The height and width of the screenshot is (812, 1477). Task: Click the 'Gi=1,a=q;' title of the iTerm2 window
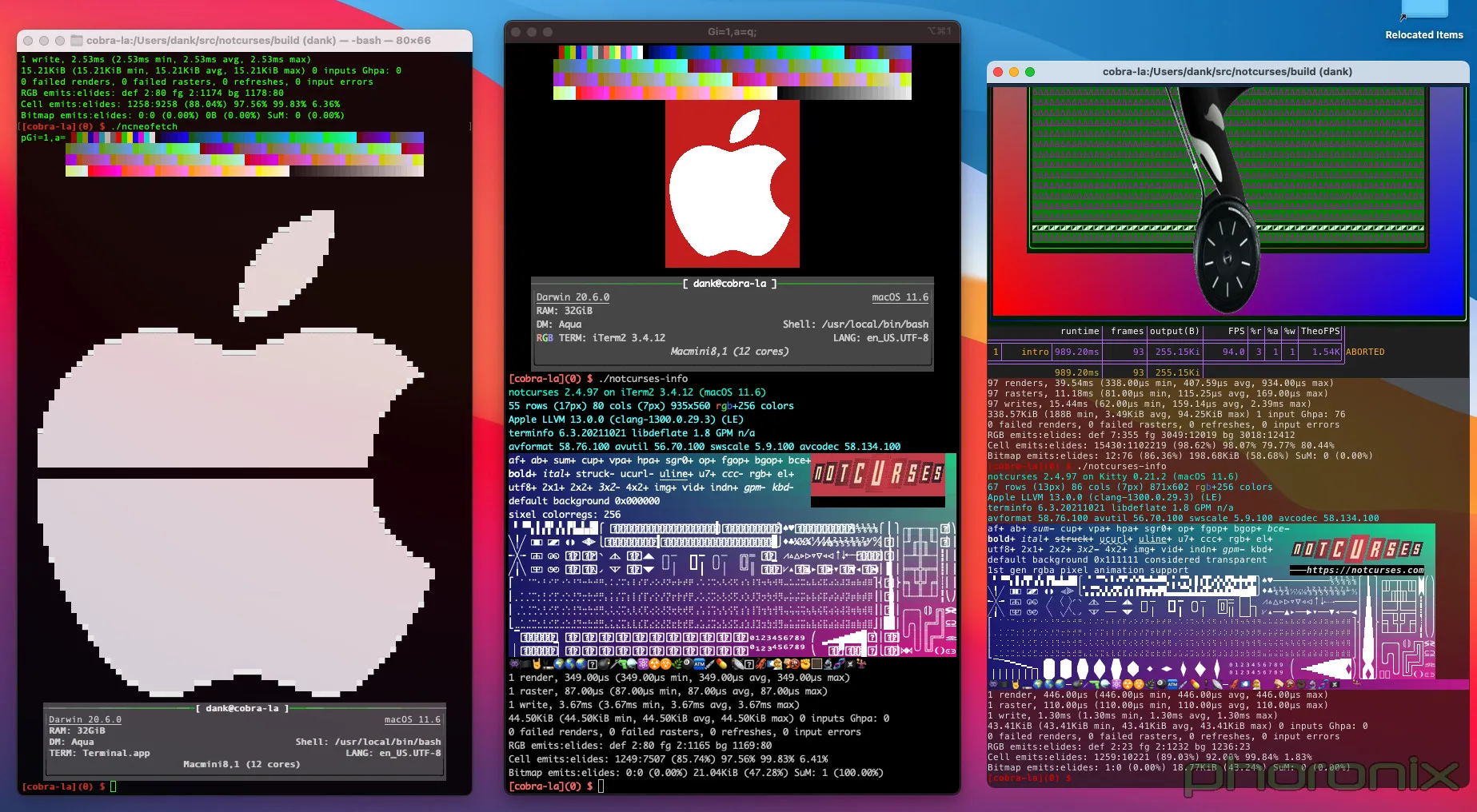tap(732, 32)
